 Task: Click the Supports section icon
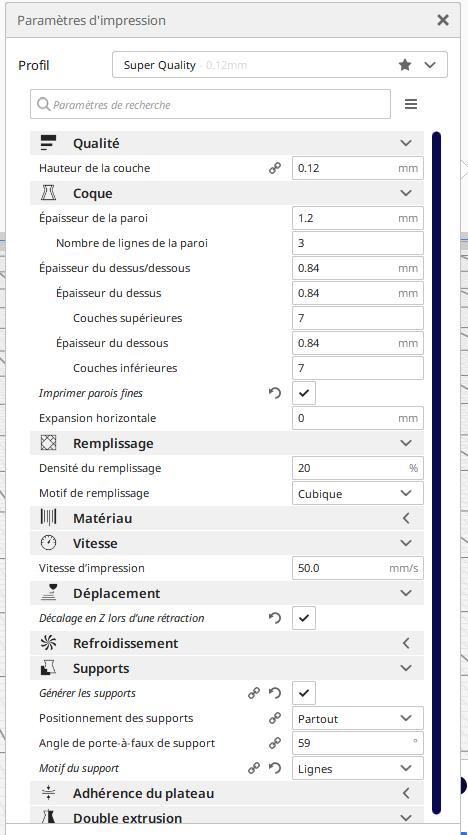click(x=48, y=668)
